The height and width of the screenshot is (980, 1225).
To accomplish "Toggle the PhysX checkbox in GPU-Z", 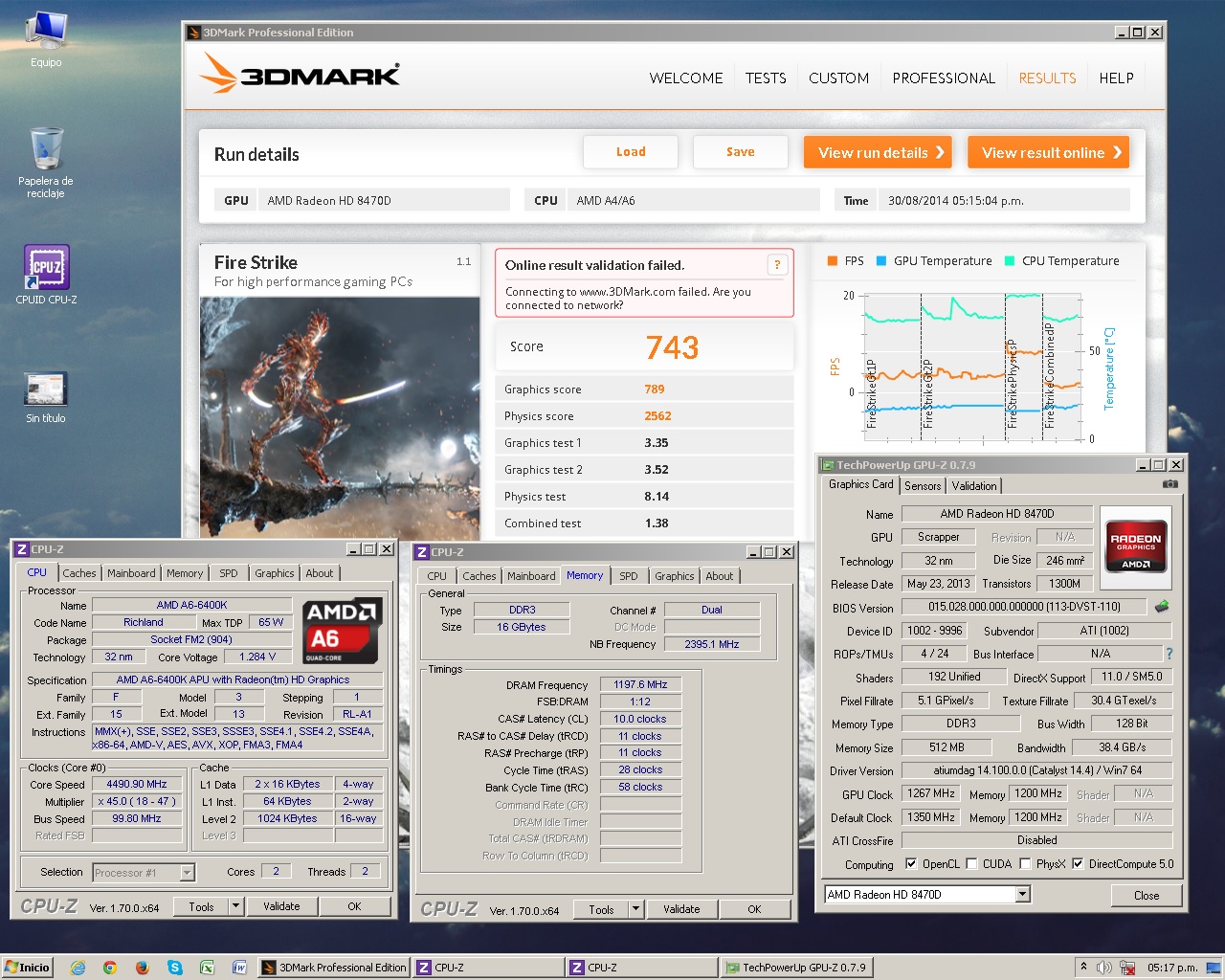I will click(x=1025, y=863).
